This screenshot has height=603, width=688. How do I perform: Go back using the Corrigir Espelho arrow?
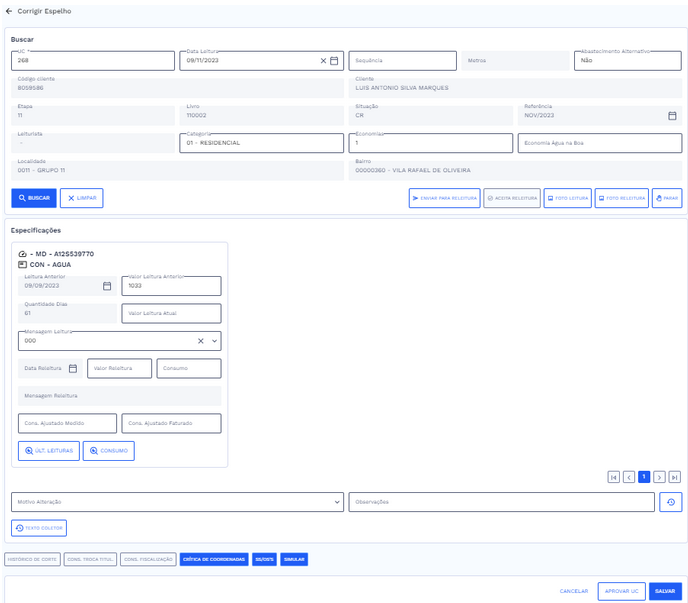[9, 11]
